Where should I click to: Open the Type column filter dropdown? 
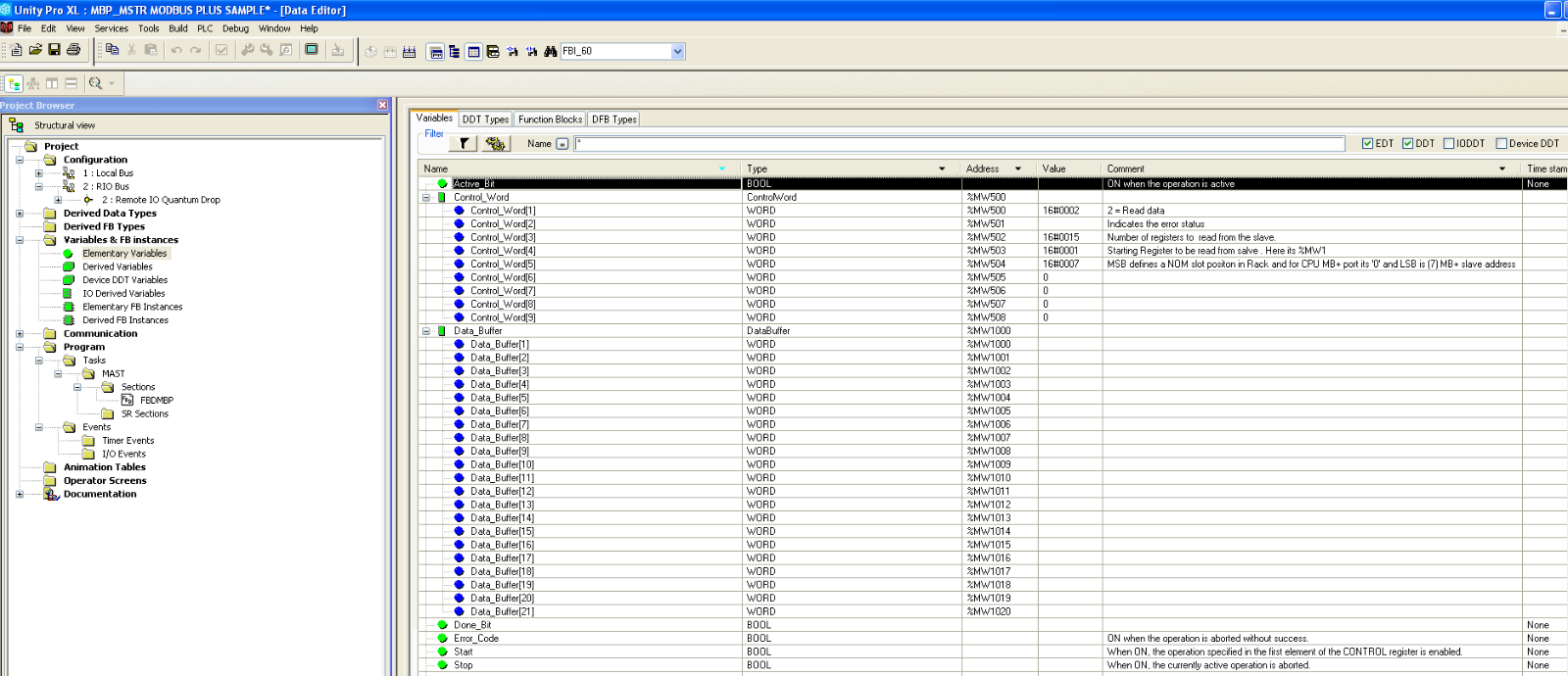[943, 169]
